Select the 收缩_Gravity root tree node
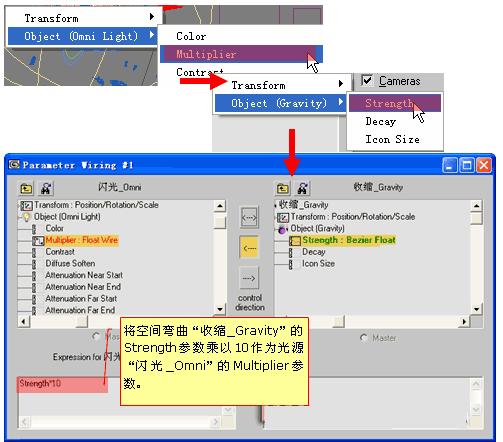 [x=304, y=205]
